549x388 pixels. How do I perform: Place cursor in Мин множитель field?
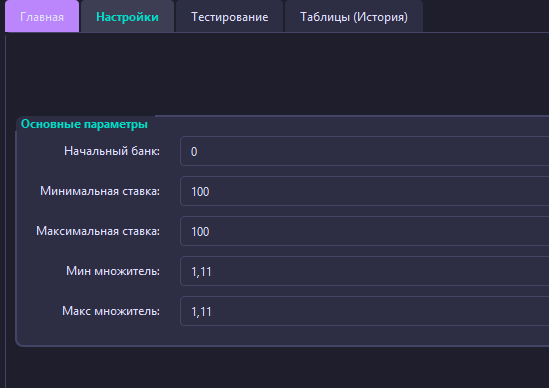pos(364,271)
